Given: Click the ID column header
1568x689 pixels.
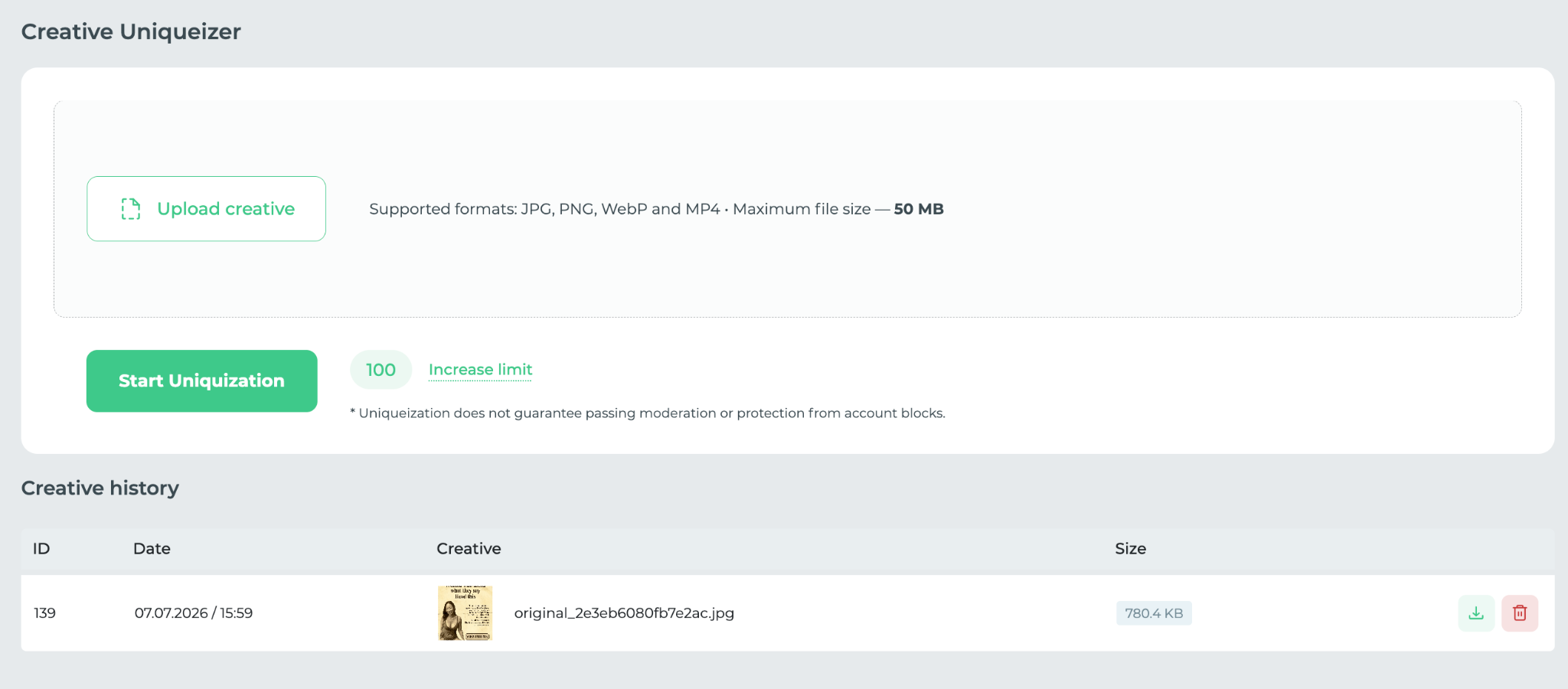Looking at the screenshot, I should (41, 549).
